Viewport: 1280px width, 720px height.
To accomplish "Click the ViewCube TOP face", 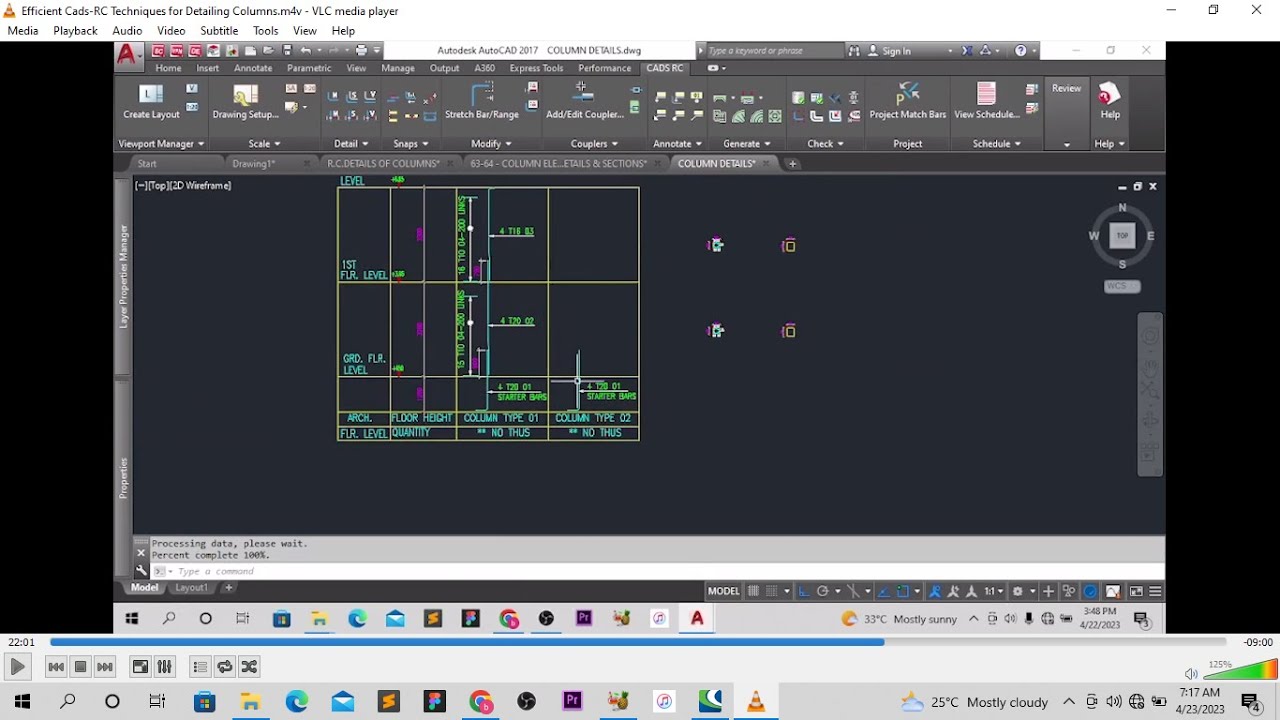I will [1122, 236].
